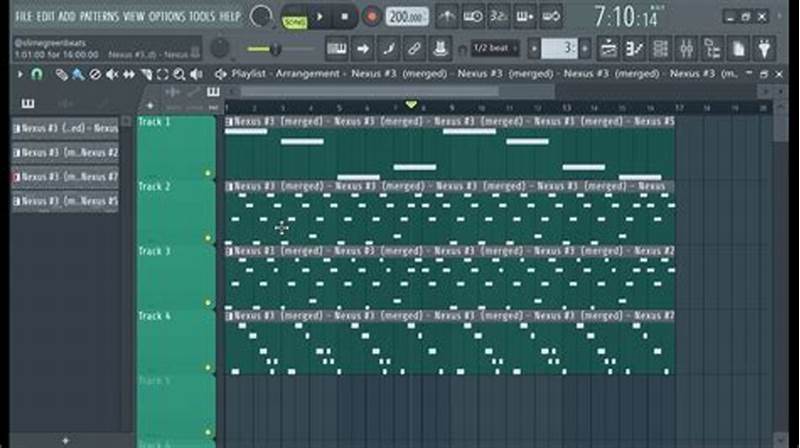This screenshot has width=800, height=448.
Task: Toggle the 3-2-1 recording countdown
Action: (x=498, y=17)
